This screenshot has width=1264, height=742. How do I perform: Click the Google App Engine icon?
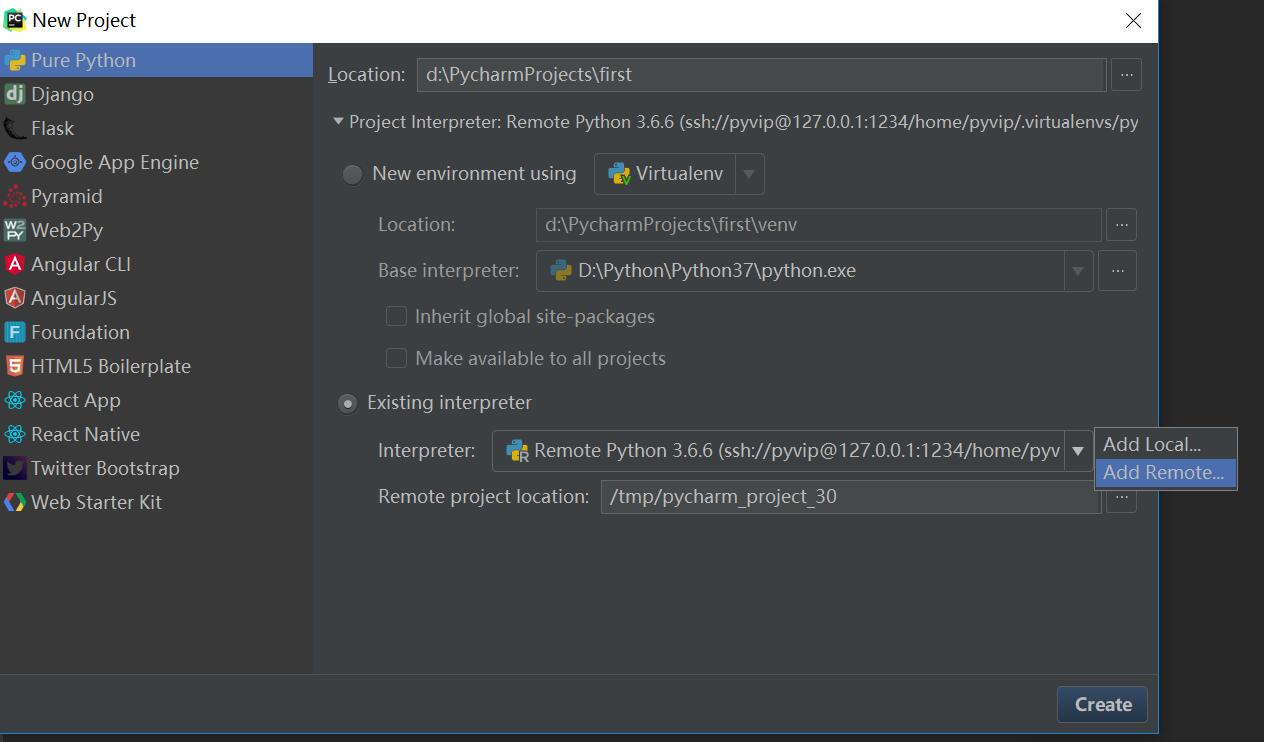pos(15,162)
